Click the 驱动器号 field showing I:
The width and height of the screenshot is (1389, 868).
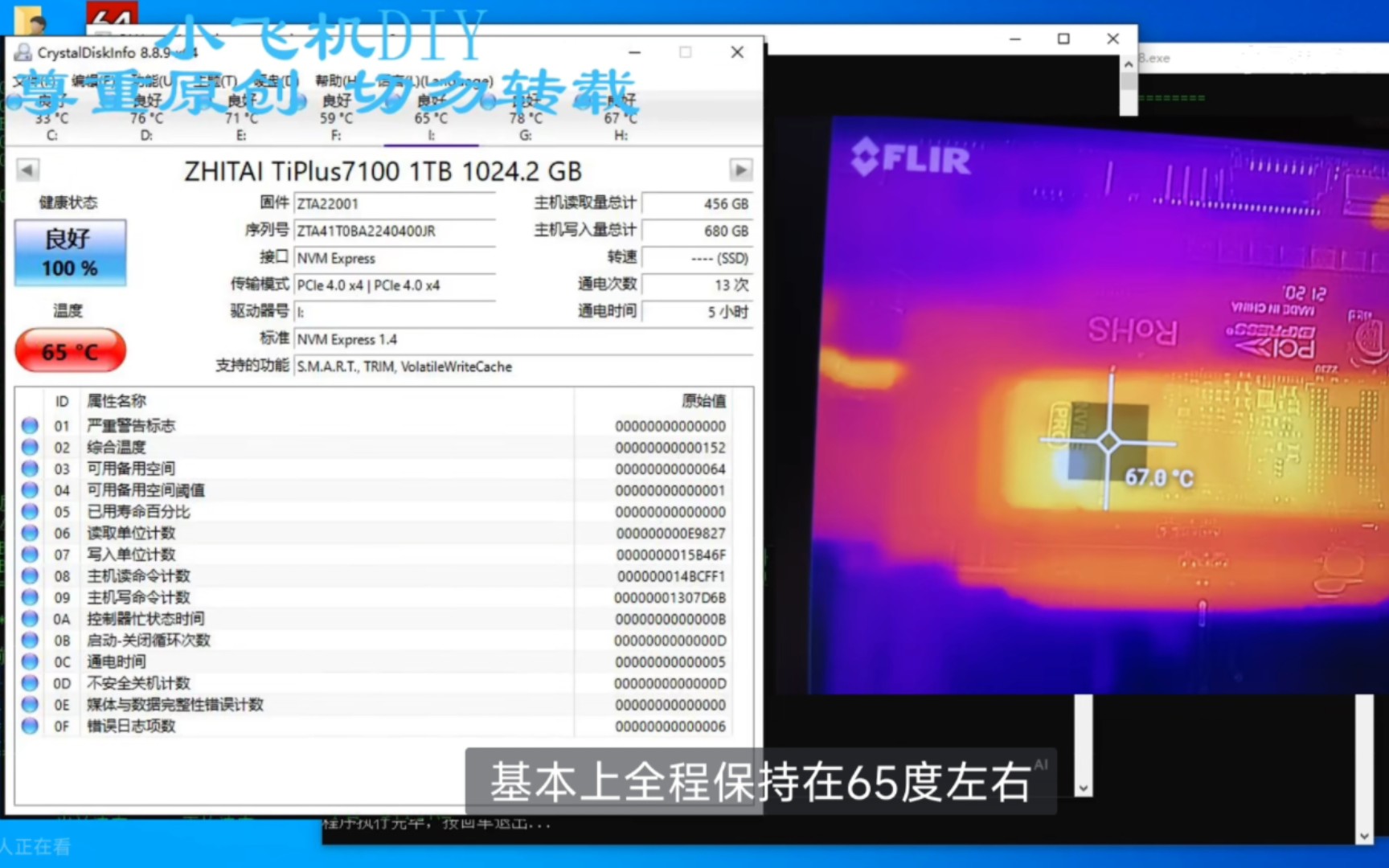click(394, 312)
